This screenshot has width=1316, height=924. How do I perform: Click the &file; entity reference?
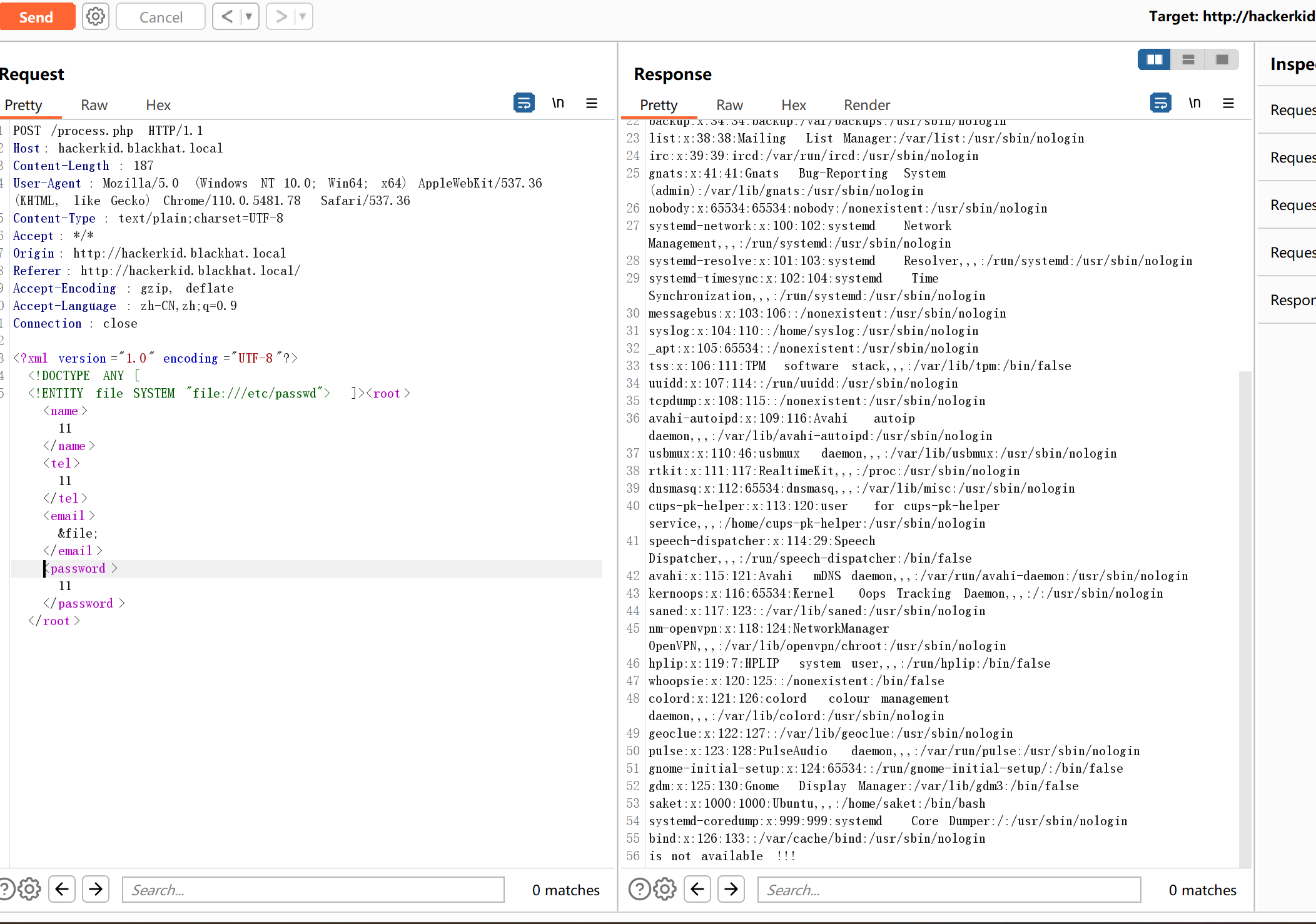[x=78, y=533]
